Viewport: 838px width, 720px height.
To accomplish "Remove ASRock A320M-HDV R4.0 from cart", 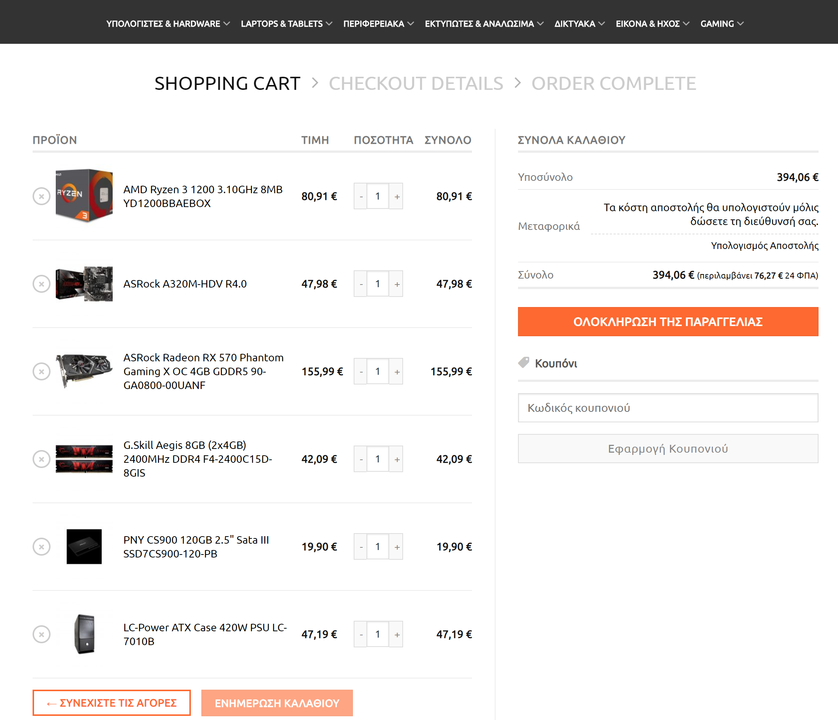I will point(41,284).
